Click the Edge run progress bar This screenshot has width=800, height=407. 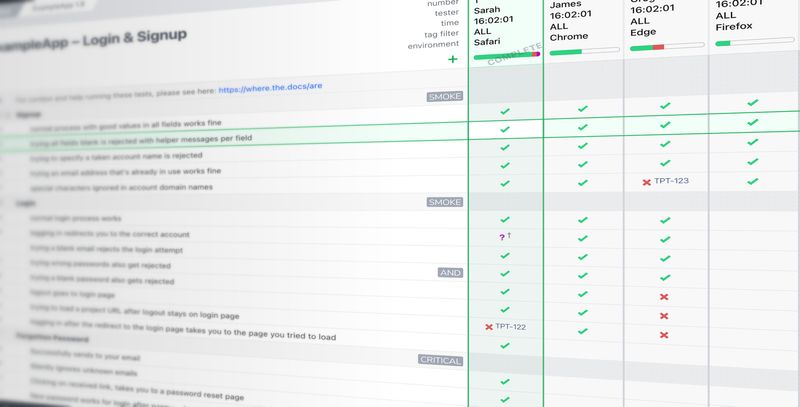coord(667,47)
